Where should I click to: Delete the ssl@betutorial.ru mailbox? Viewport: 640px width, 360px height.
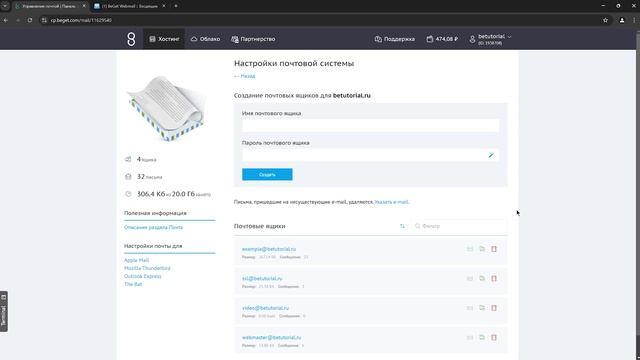494,278
